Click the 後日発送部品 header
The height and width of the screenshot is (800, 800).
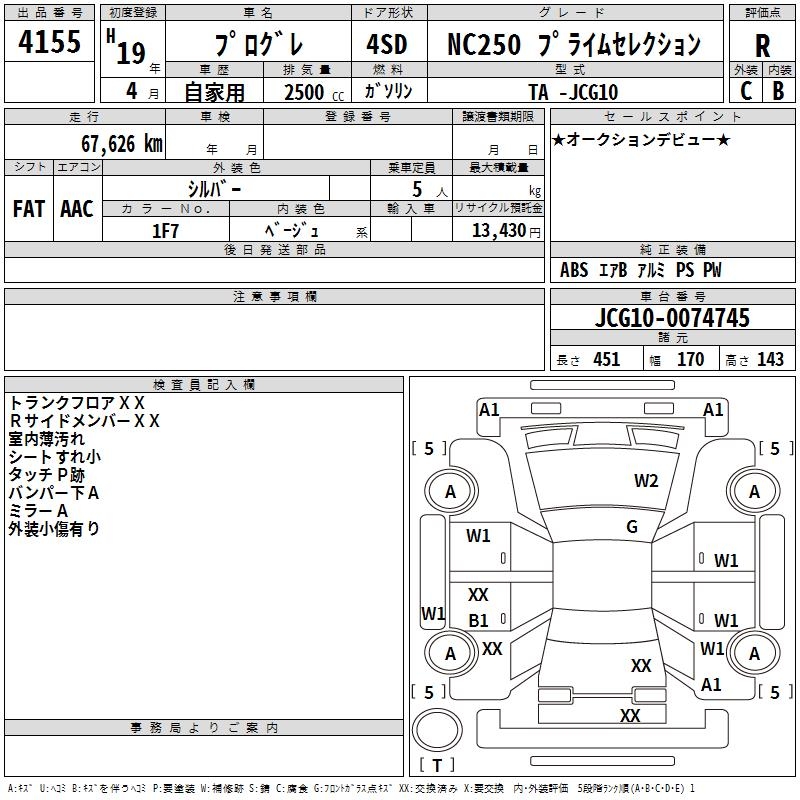click(274, 249)
